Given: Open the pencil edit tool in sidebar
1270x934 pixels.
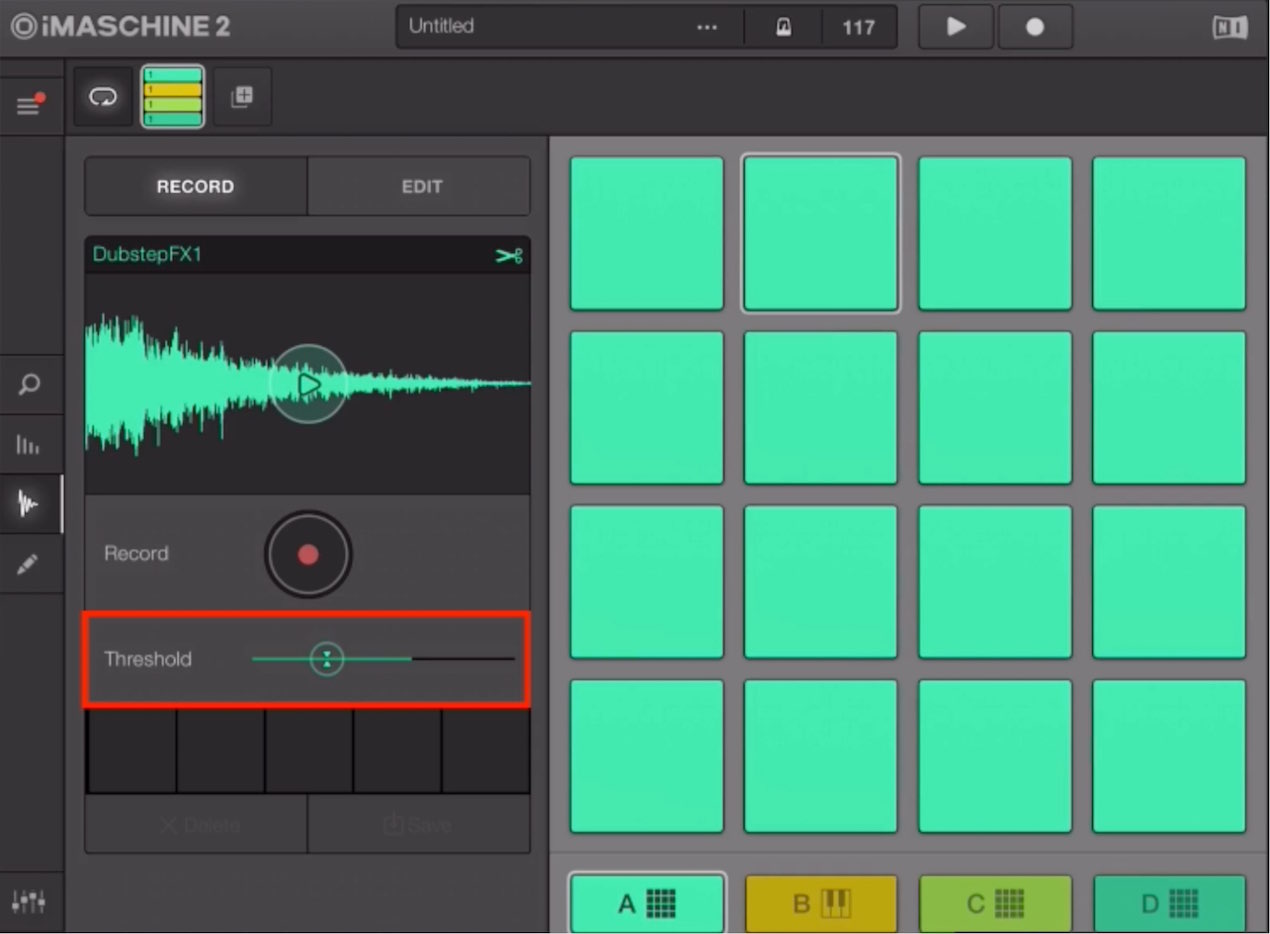Looking at the screenshot, I should click(x=29, y=564).
